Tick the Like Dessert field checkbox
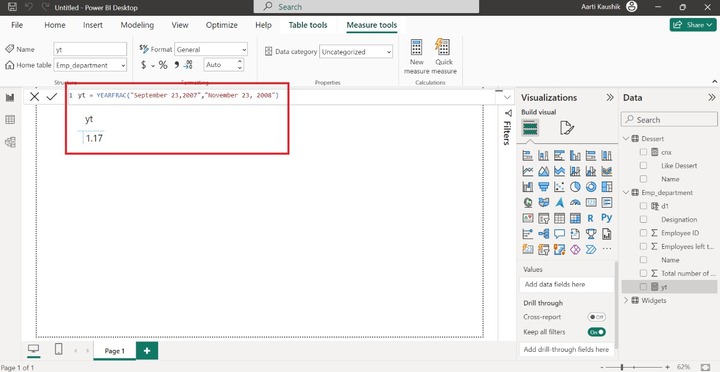 [643, 165]
